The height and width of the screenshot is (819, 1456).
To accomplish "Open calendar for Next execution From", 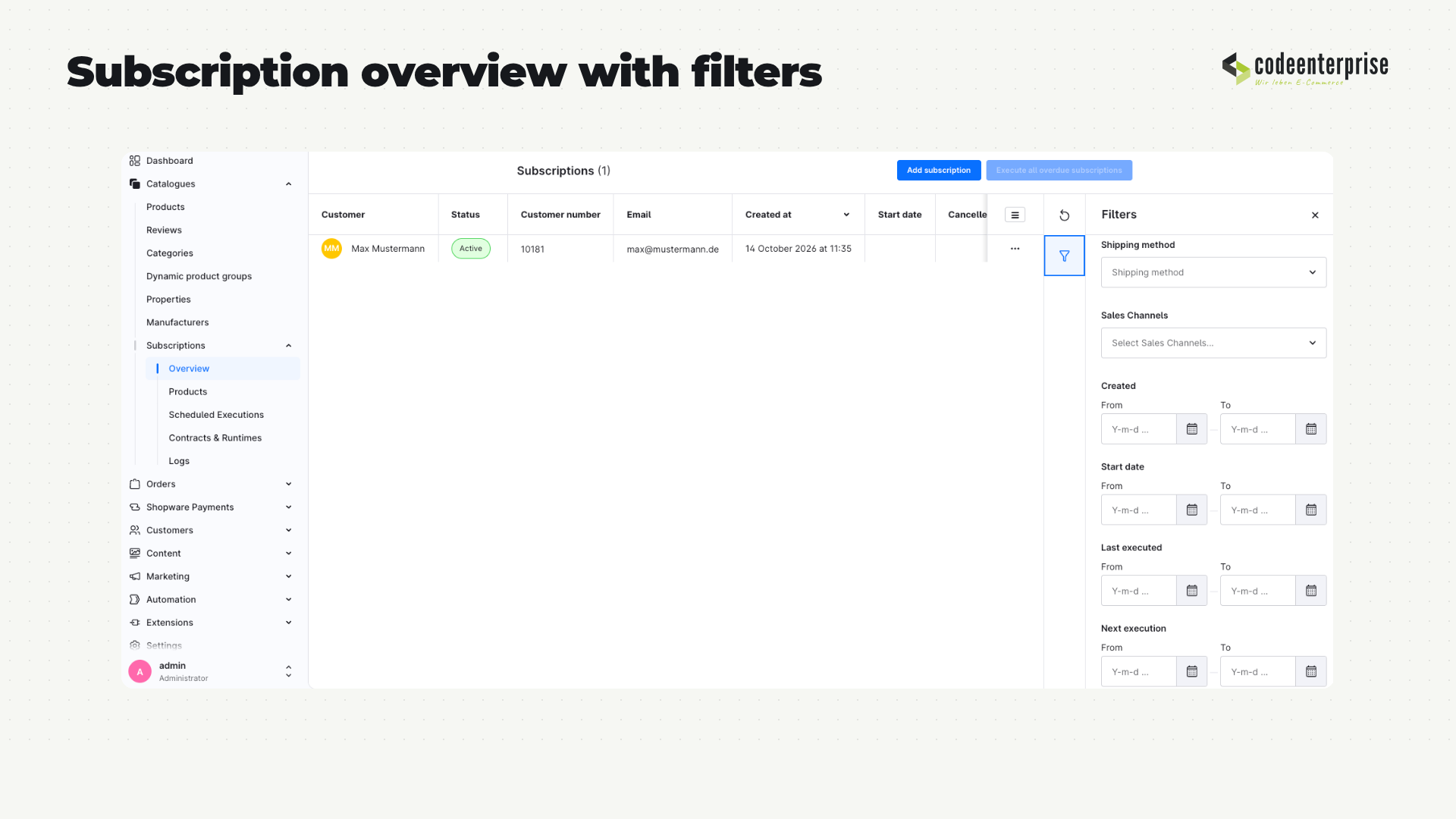I will click(1192, 672).
